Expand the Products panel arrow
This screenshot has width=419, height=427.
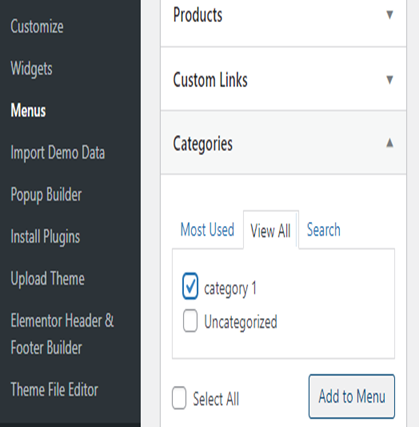(x=389, y=15)
